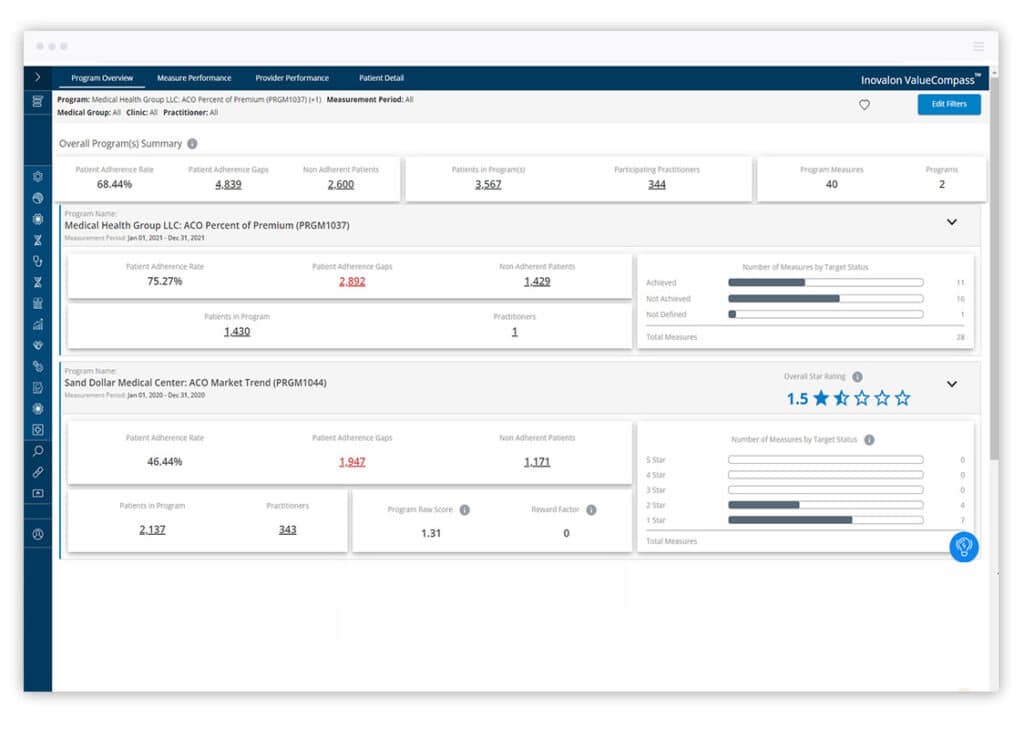Open Non Adherent Patients 1,171 link
This screenshot has width=1024, height=729.
[537, 462]
